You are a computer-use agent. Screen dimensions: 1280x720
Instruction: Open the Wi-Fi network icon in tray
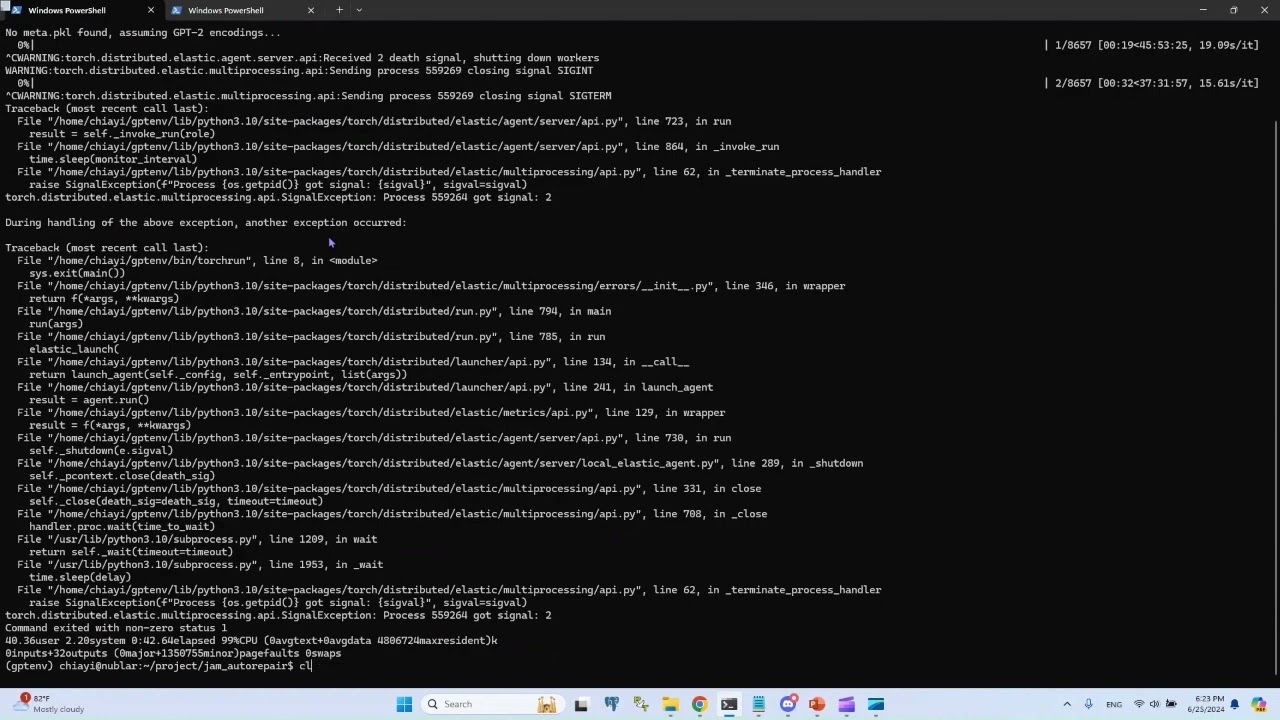tap(1138, 704)
